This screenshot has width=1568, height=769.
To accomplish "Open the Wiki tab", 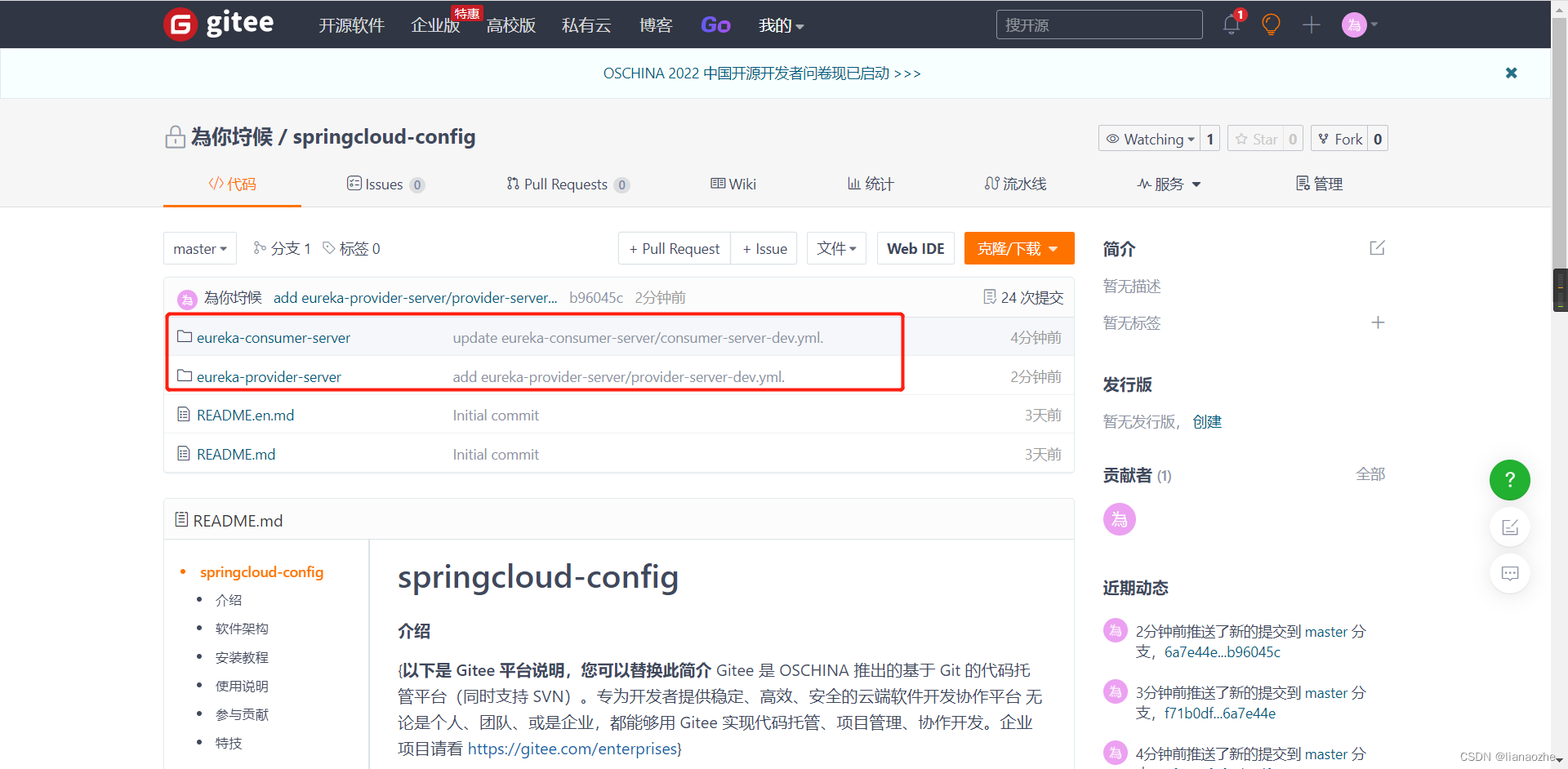I will click(733, 184).
